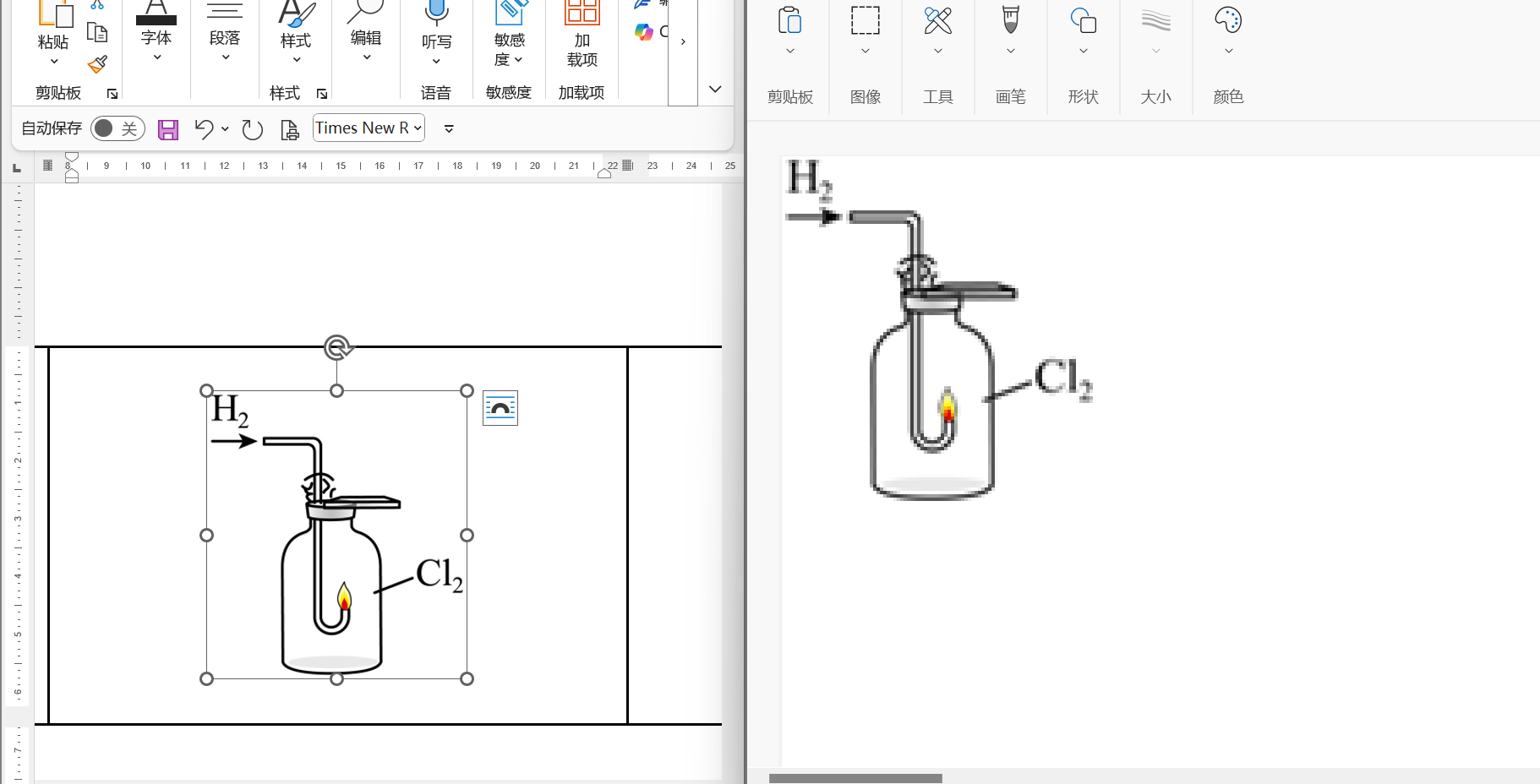Select the Format Painter brush icon
The image size is (1540, 784).
(98, 64)
